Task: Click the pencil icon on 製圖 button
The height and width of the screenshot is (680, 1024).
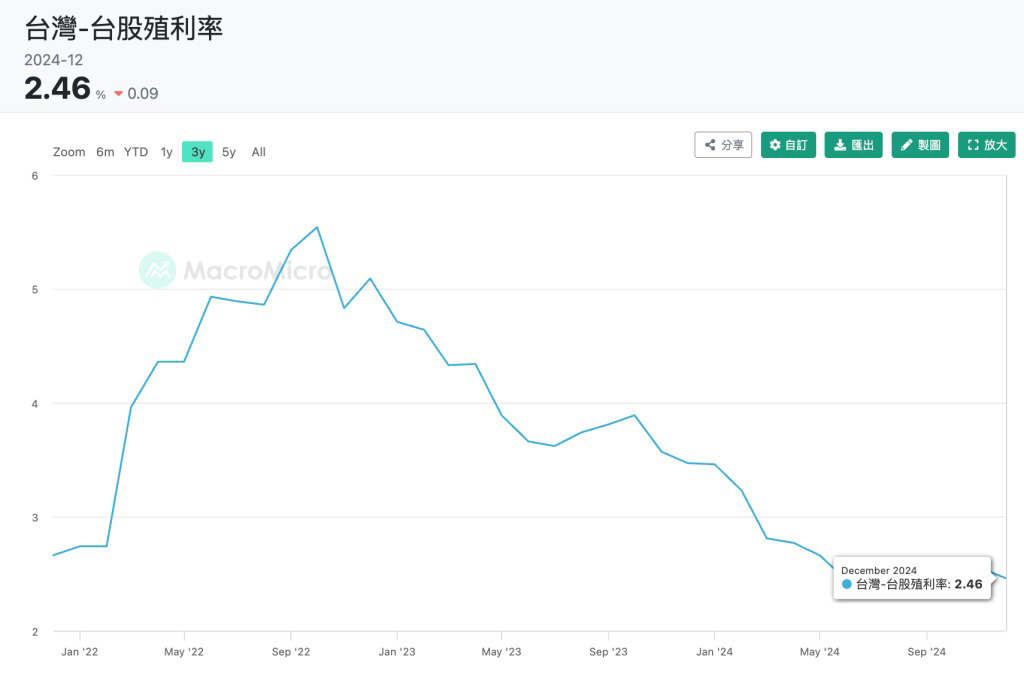Action: 906,145
